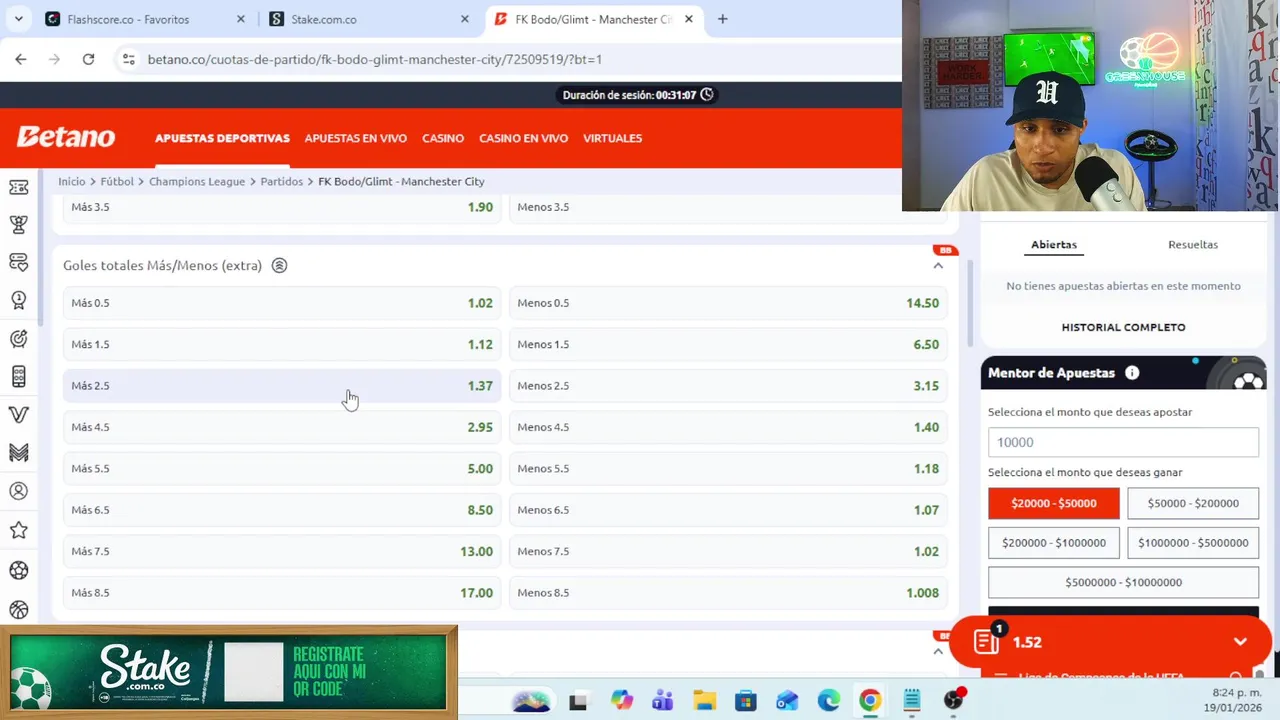This screenshot has width=1280, height=720.
Task: Open APUESTAS EN VIVO menu
Action: point(355,138)
